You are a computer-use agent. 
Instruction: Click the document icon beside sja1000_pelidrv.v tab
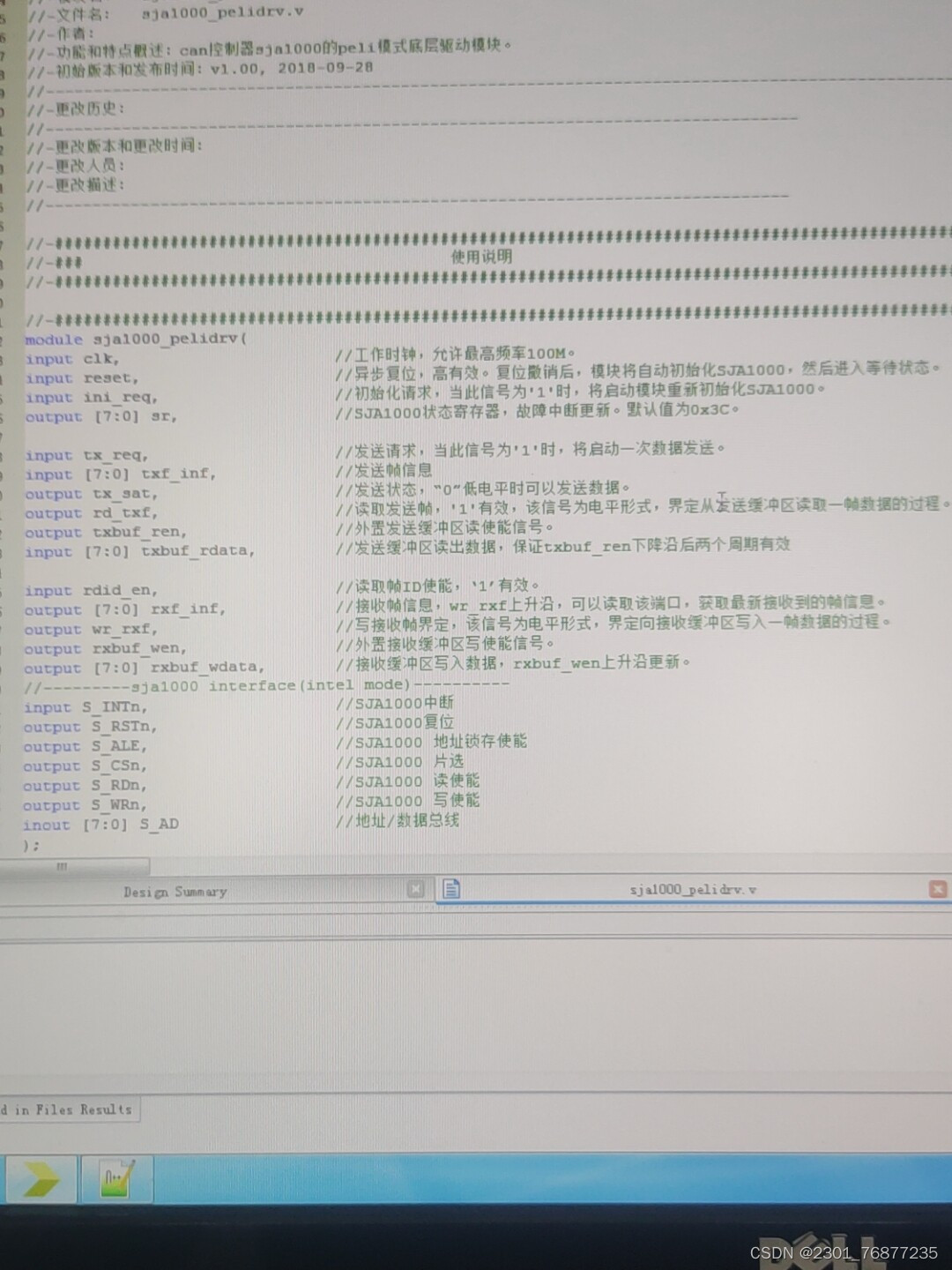[451, 889]
